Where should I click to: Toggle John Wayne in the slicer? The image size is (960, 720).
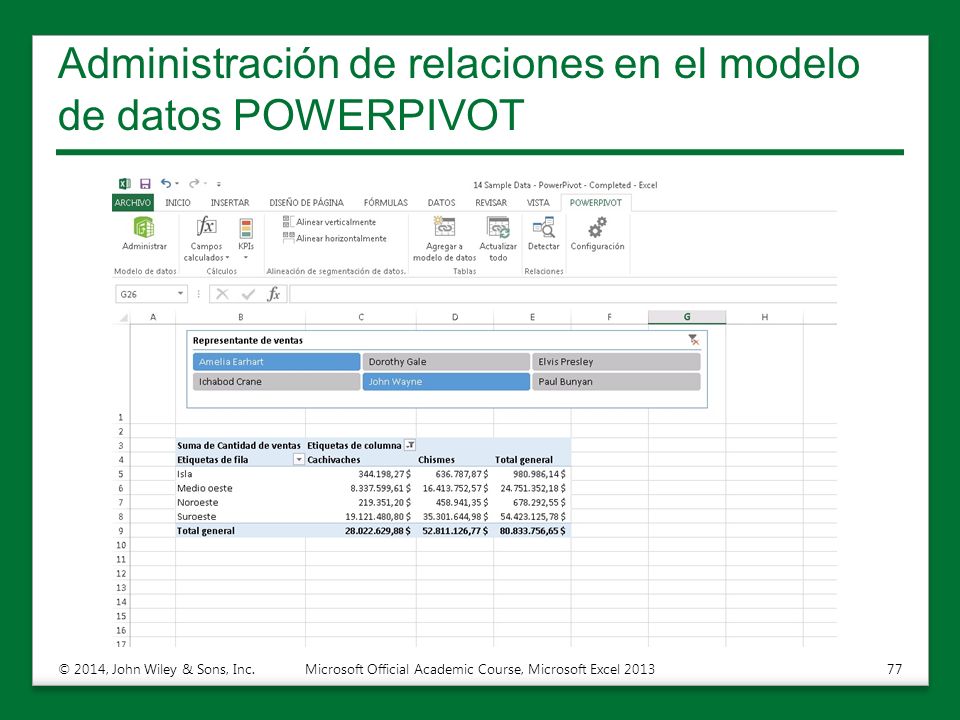pos(446,381)
